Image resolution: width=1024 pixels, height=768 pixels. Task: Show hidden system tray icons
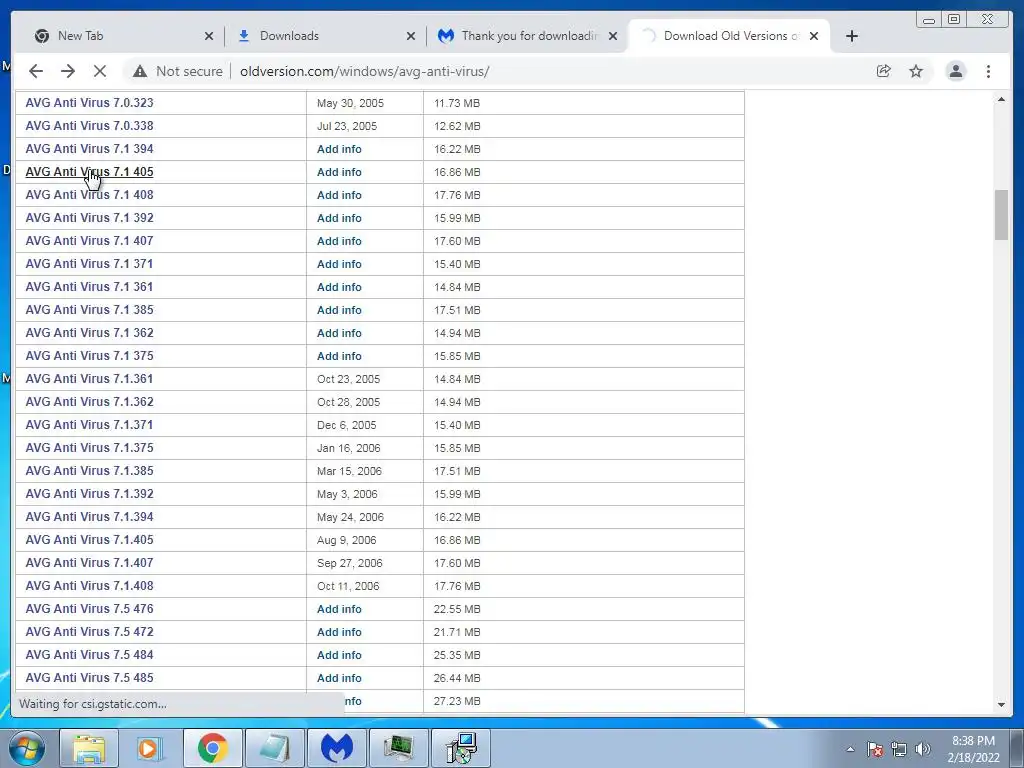pyautogui.click(x=850, y=749)
